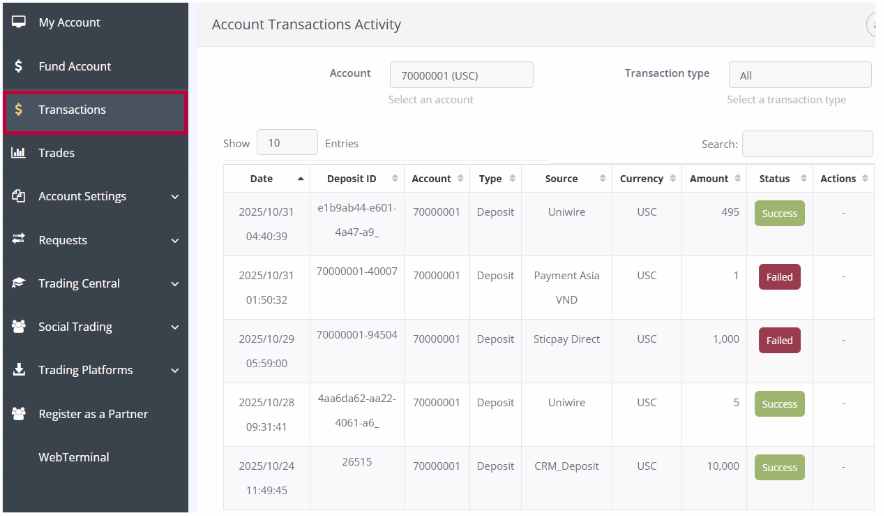884x516 pixels.
Task: Click the Account Settings copy icon
Action: coord(18,196)
